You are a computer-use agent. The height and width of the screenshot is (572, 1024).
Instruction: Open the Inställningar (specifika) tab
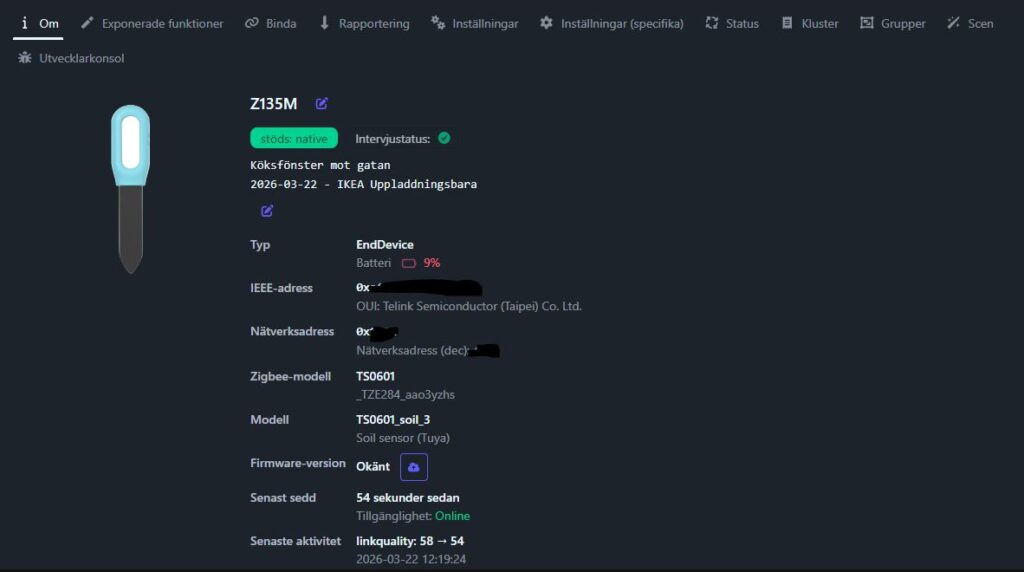(612, 24)
